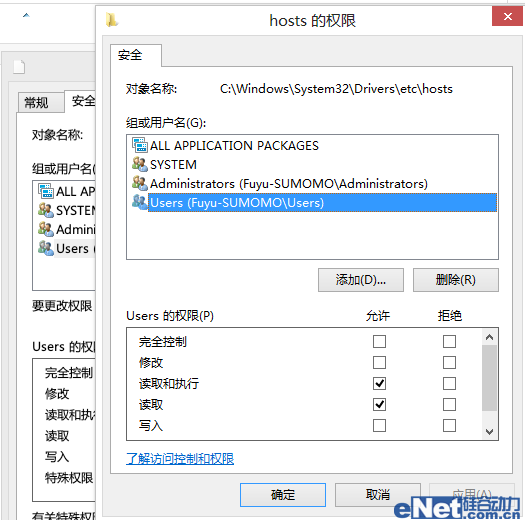Deny 读取 permission for Users
The height and width of the screenshot is (520, 525).
coord(449,405)
